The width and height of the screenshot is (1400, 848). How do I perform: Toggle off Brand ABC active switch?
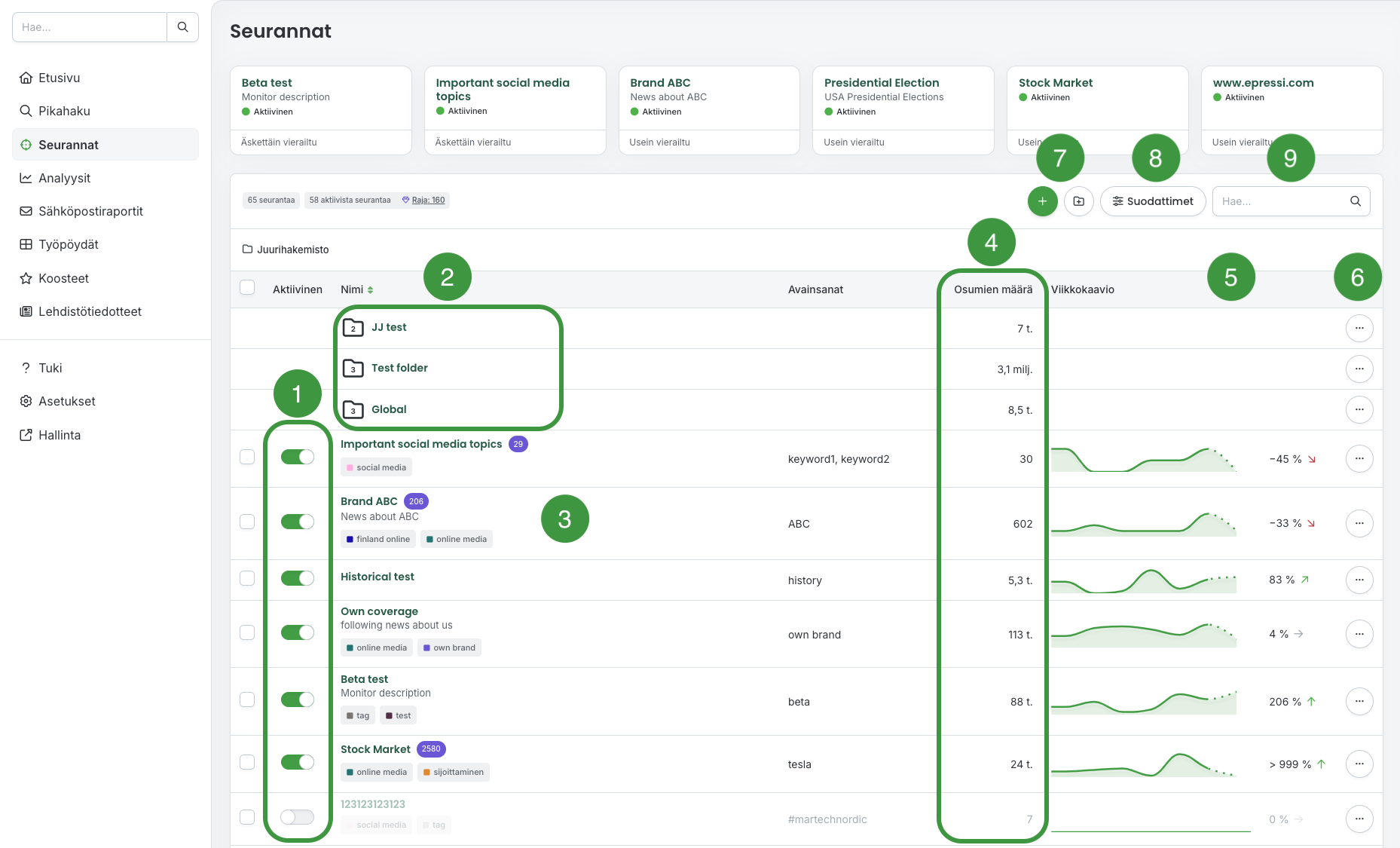coord(297,522)
